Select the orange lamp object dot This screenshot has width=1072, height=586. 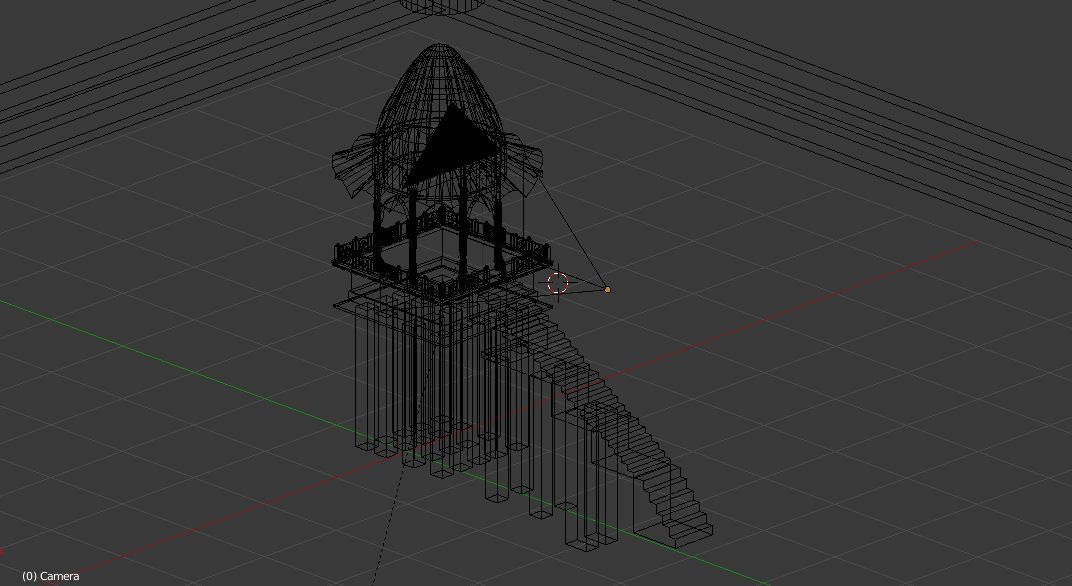[607, 290]
